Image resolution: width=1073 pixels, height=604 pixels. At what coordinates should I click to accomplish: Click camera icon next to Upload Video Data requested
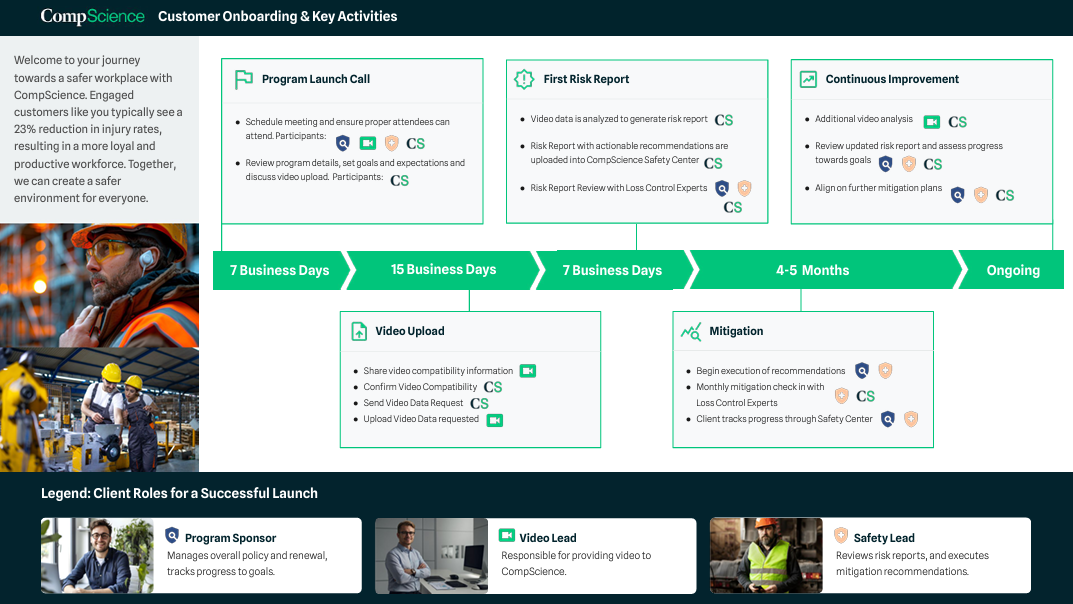click(494, 420)
